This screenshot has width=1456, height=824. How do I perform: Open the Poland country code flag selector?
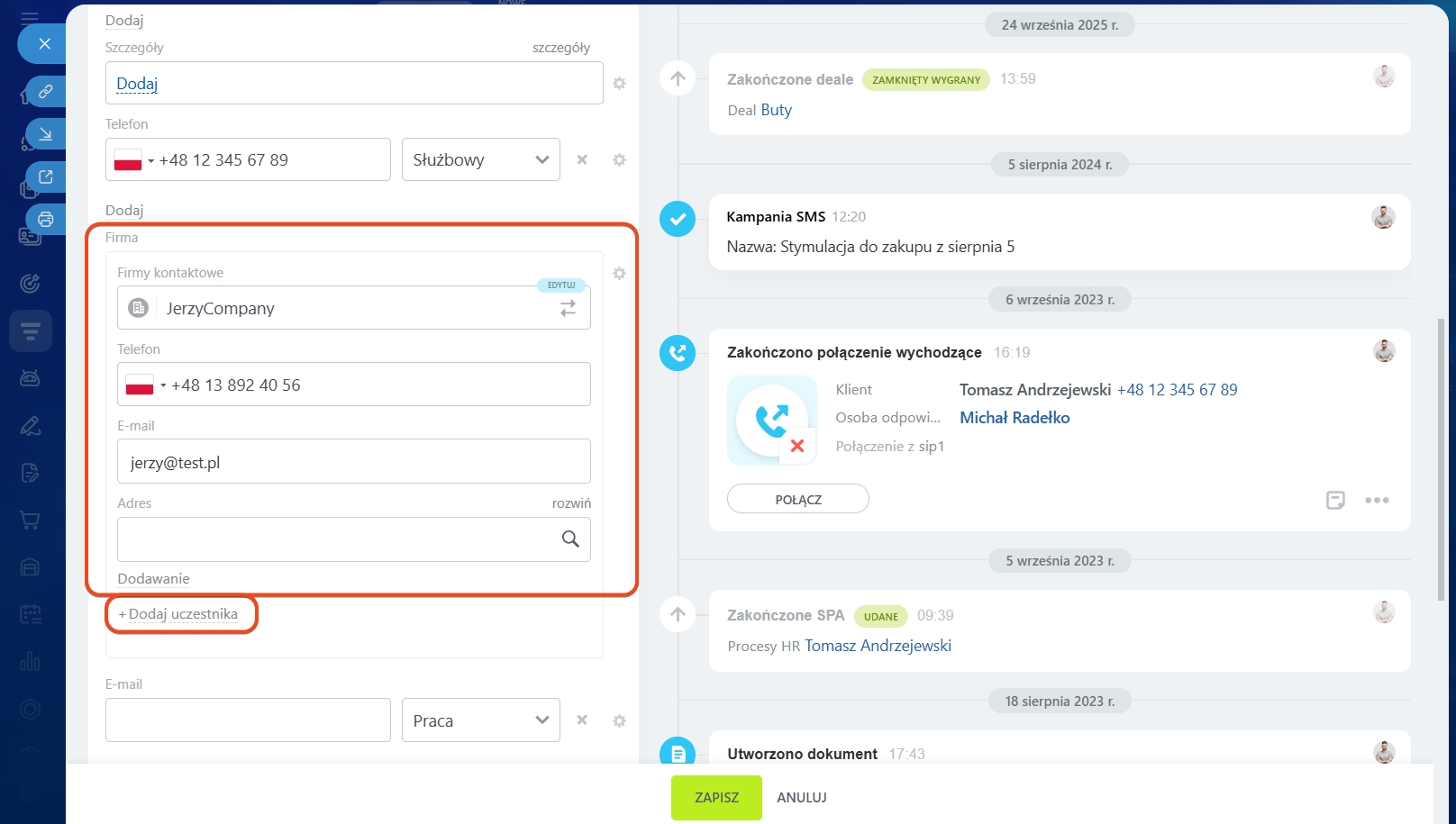click(133, 160)
